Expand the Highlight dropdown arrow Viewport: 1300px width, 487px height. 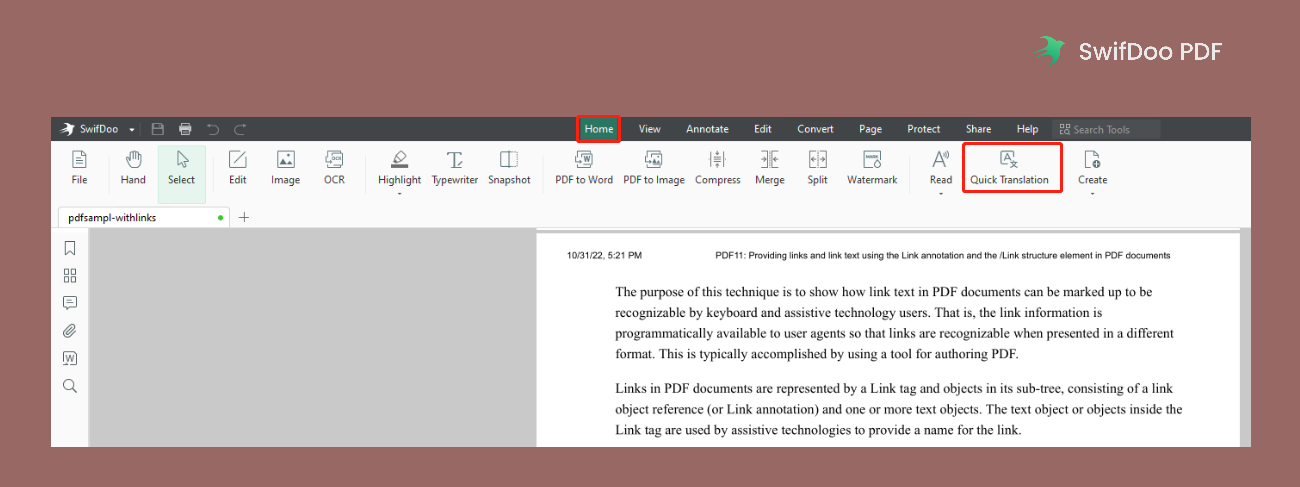click(x=399, y=193)
